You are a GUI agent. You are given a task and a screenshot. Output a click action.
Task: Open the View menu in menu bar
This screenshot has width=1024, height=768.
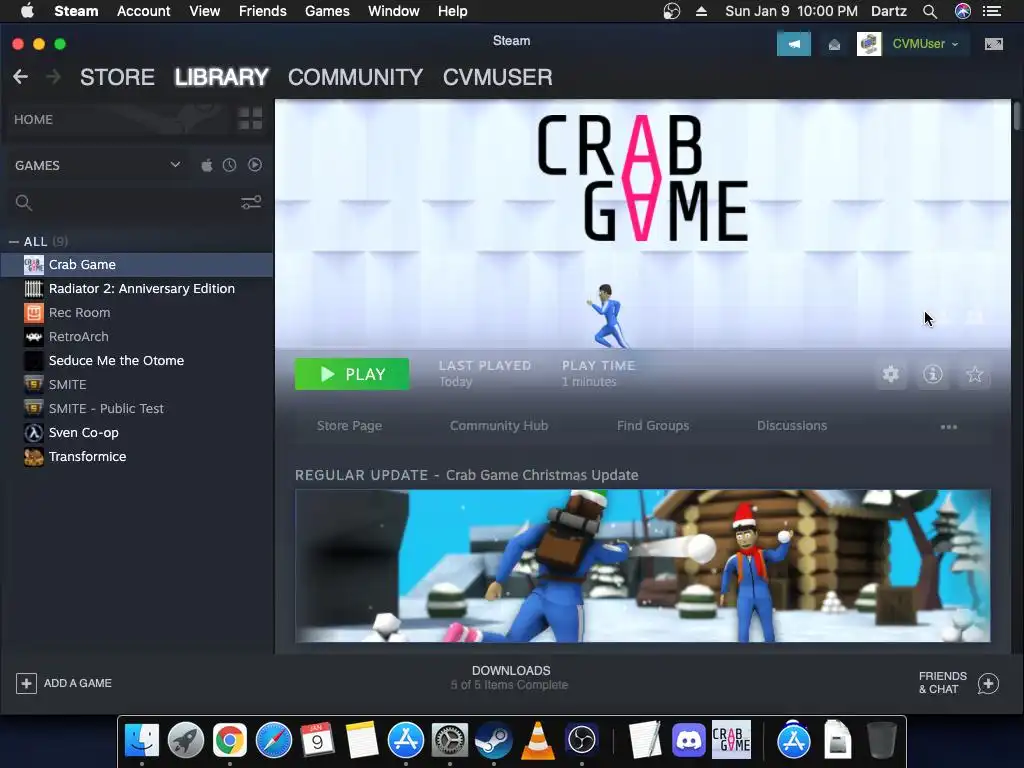204,11
